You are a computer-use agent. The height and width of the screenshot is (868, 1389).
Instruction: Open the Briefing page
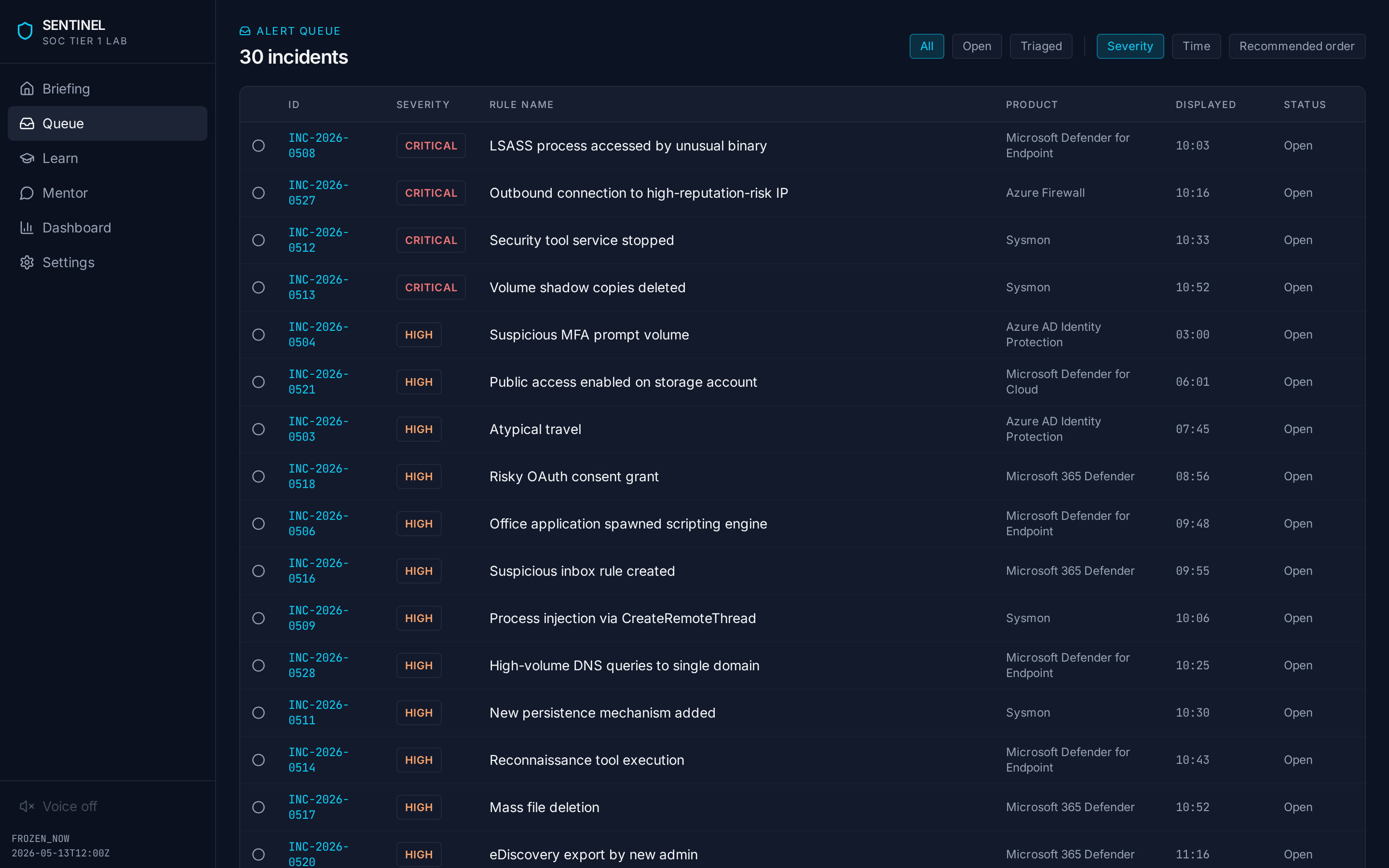[x=108, y=88]
